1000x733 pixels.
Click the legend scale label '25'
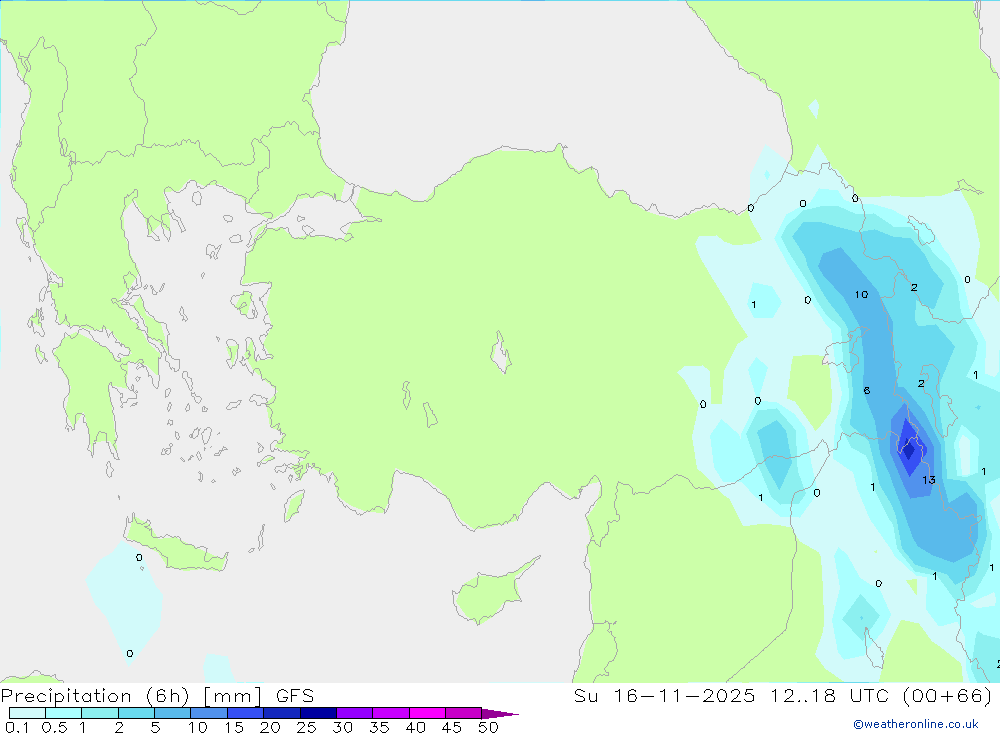click(x=306, y=727)
